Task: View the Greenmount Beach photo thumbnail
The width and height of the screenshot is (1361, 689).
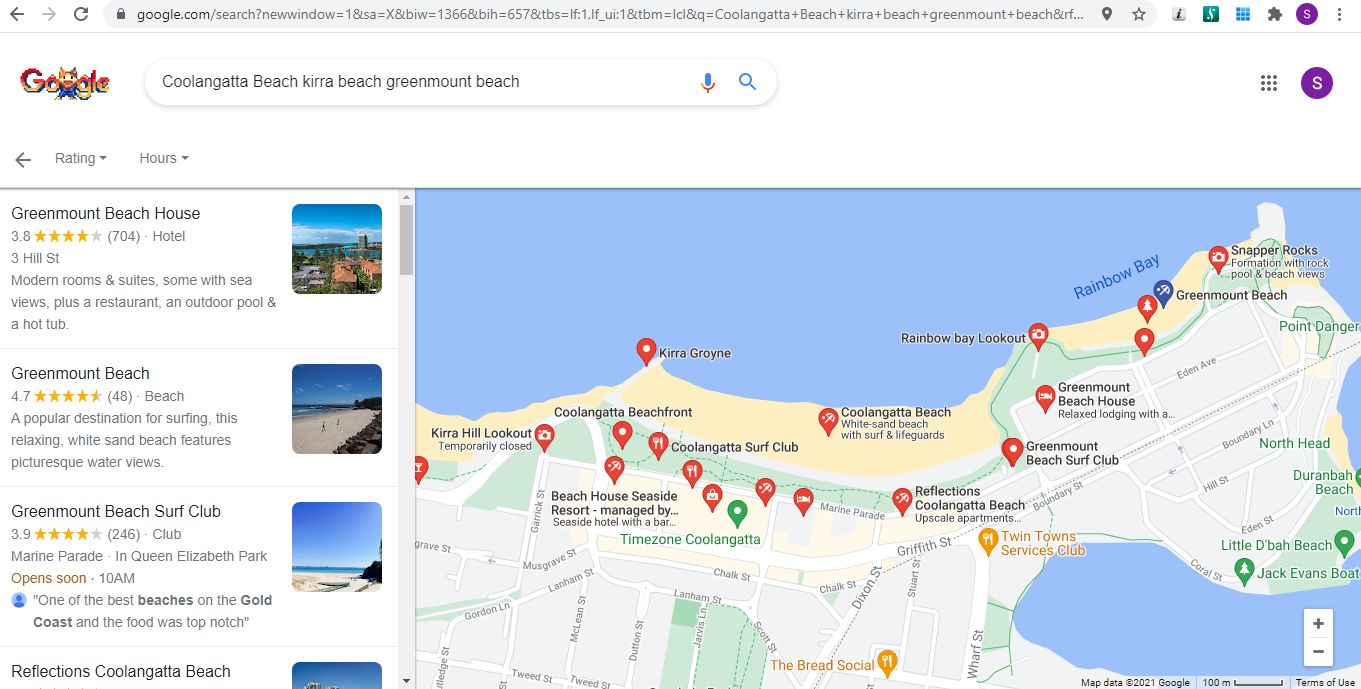Action: coord(337,409)
